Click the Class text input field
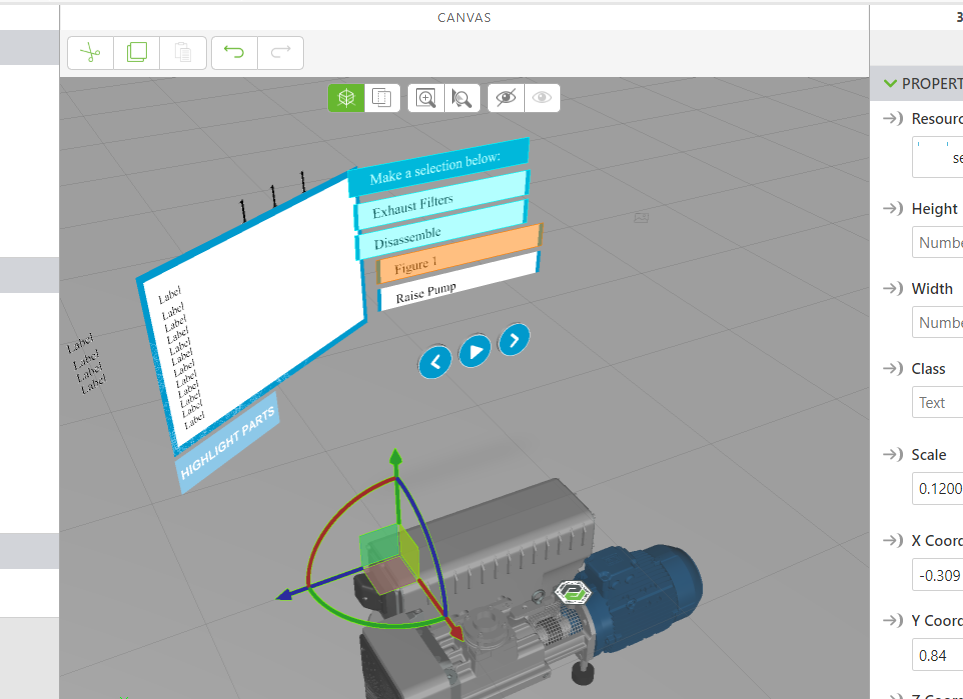The height and width of the screenshot is (699, 963). [938, 403]
